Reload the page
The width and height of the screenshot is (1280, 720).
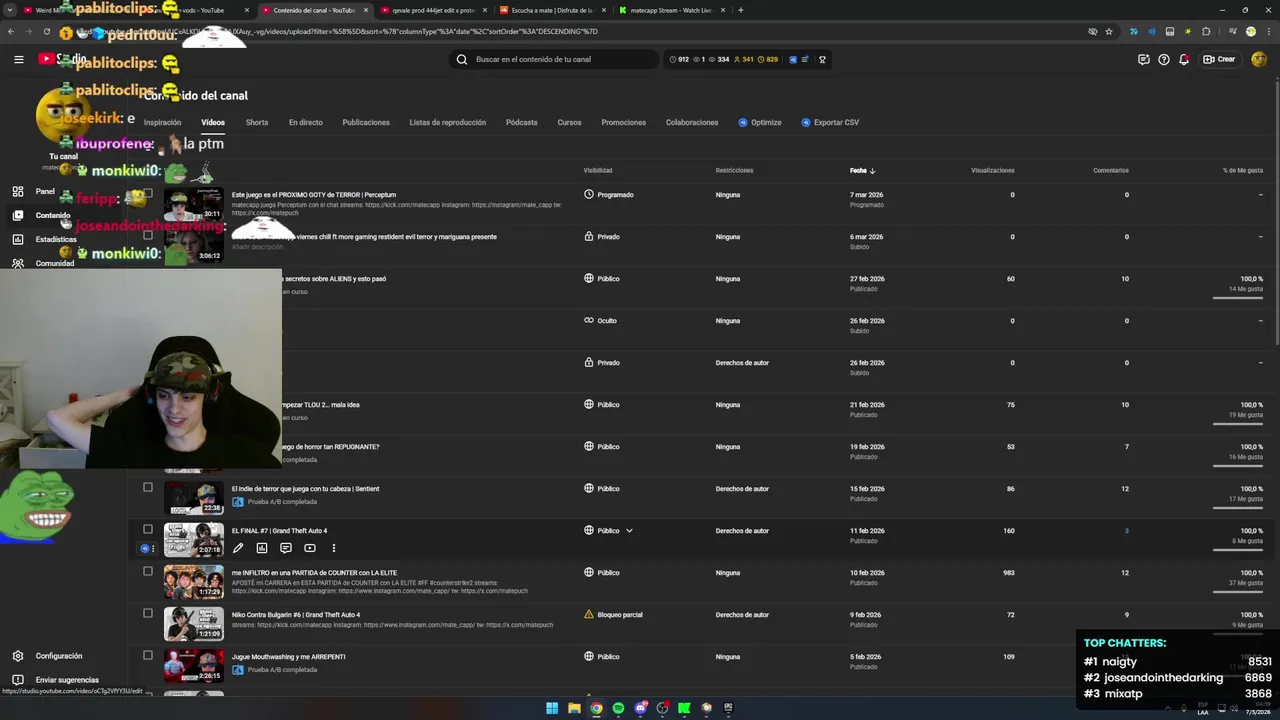(46, 31)
